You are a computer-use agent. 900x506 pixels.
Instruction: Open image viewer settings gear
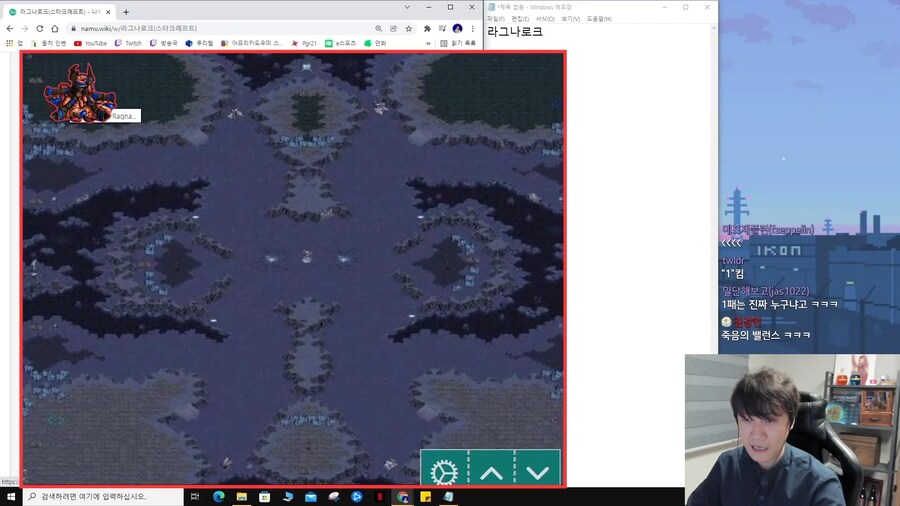click(444, 472)
